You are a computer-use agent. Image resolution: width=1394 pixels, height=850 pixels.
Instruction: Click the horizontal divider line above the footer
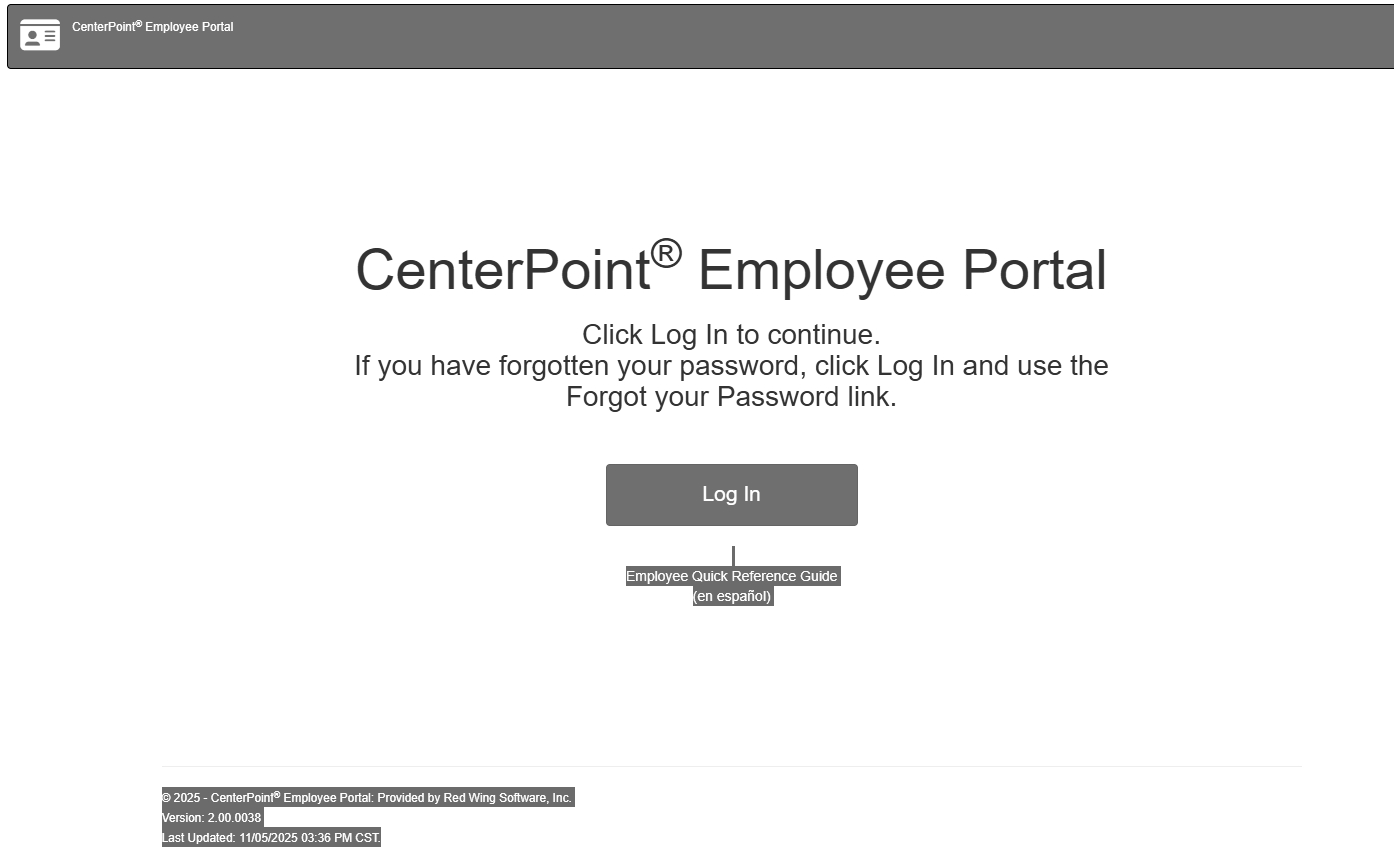point(731,766)
